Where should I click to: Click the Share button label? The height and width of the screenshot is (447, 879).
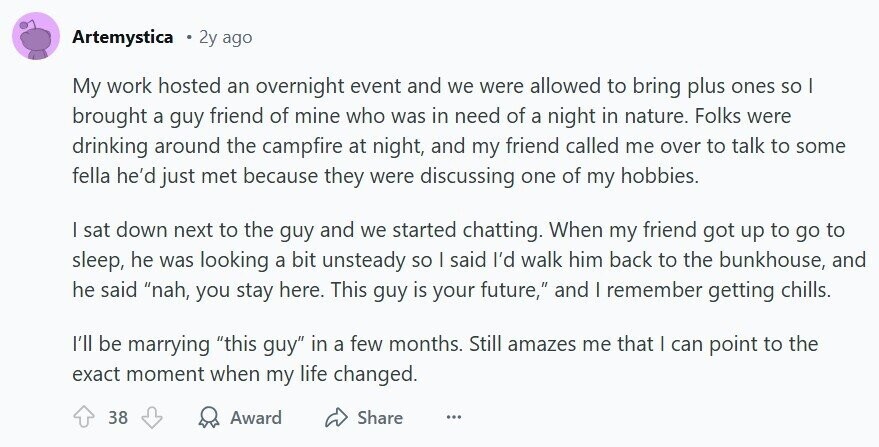[x=380, y=417]
